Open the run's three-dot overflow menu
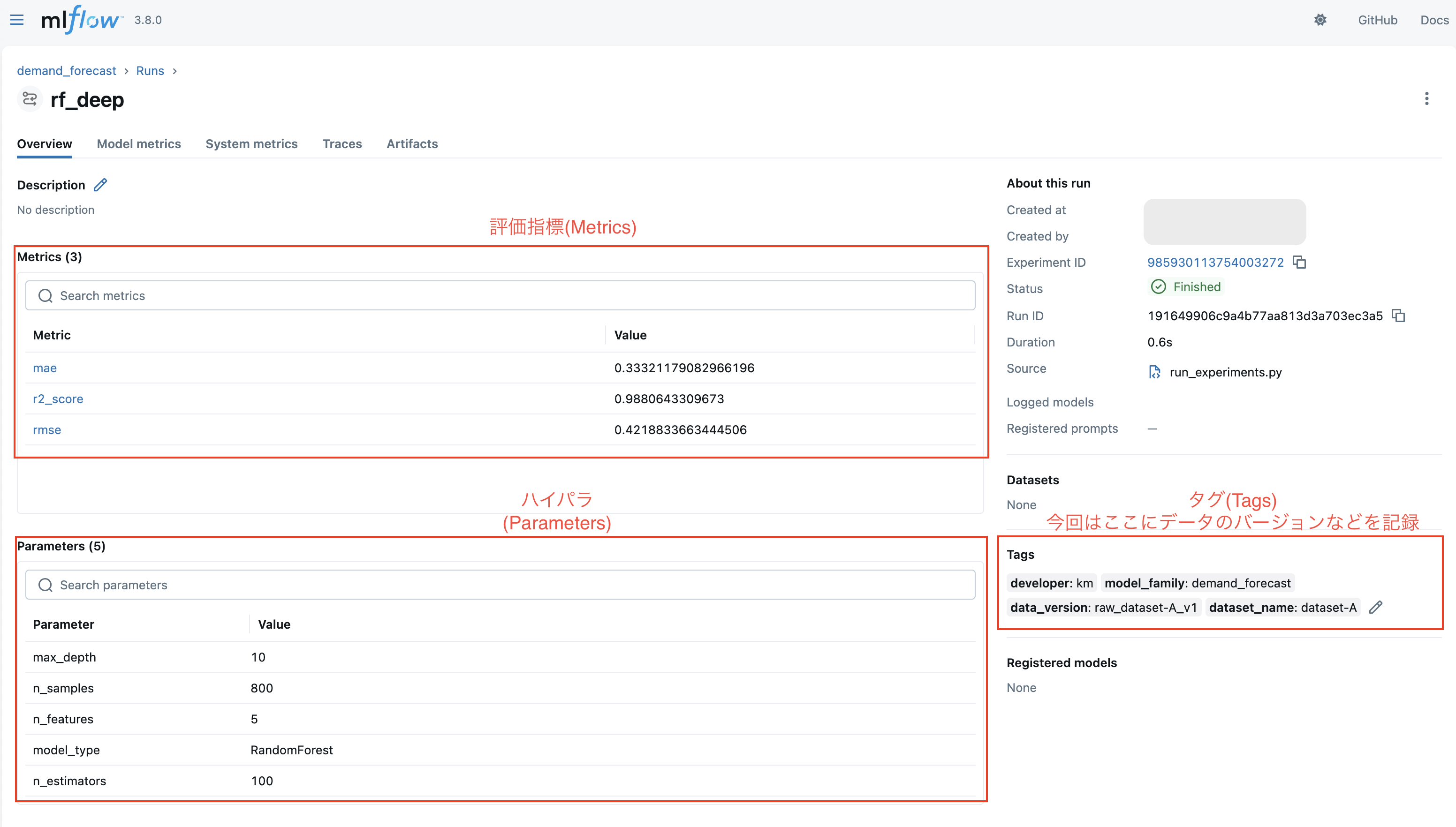1456x827 pixels. (1426, 99)
